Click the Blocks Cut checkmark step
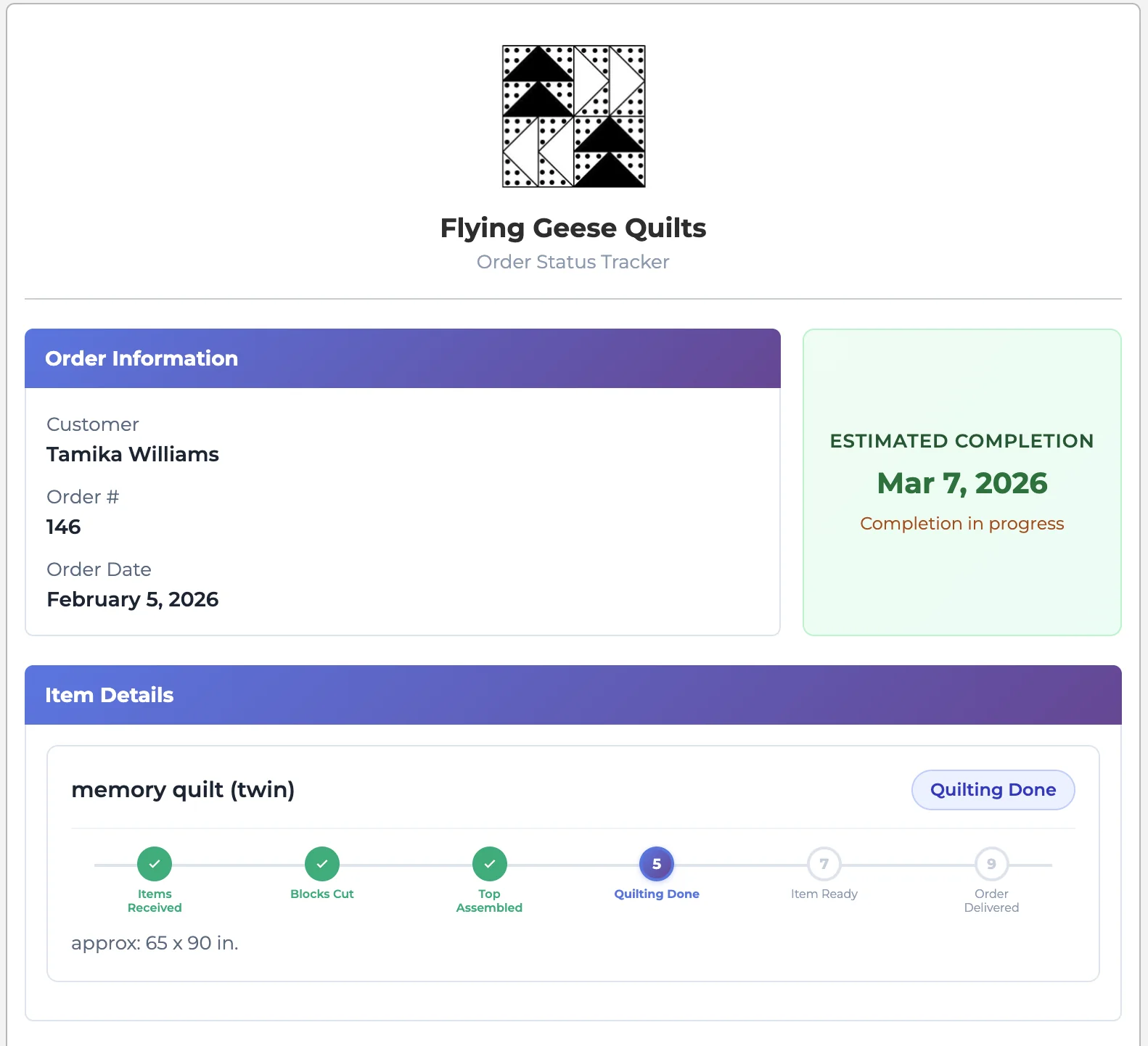 (x=322, y=864)
